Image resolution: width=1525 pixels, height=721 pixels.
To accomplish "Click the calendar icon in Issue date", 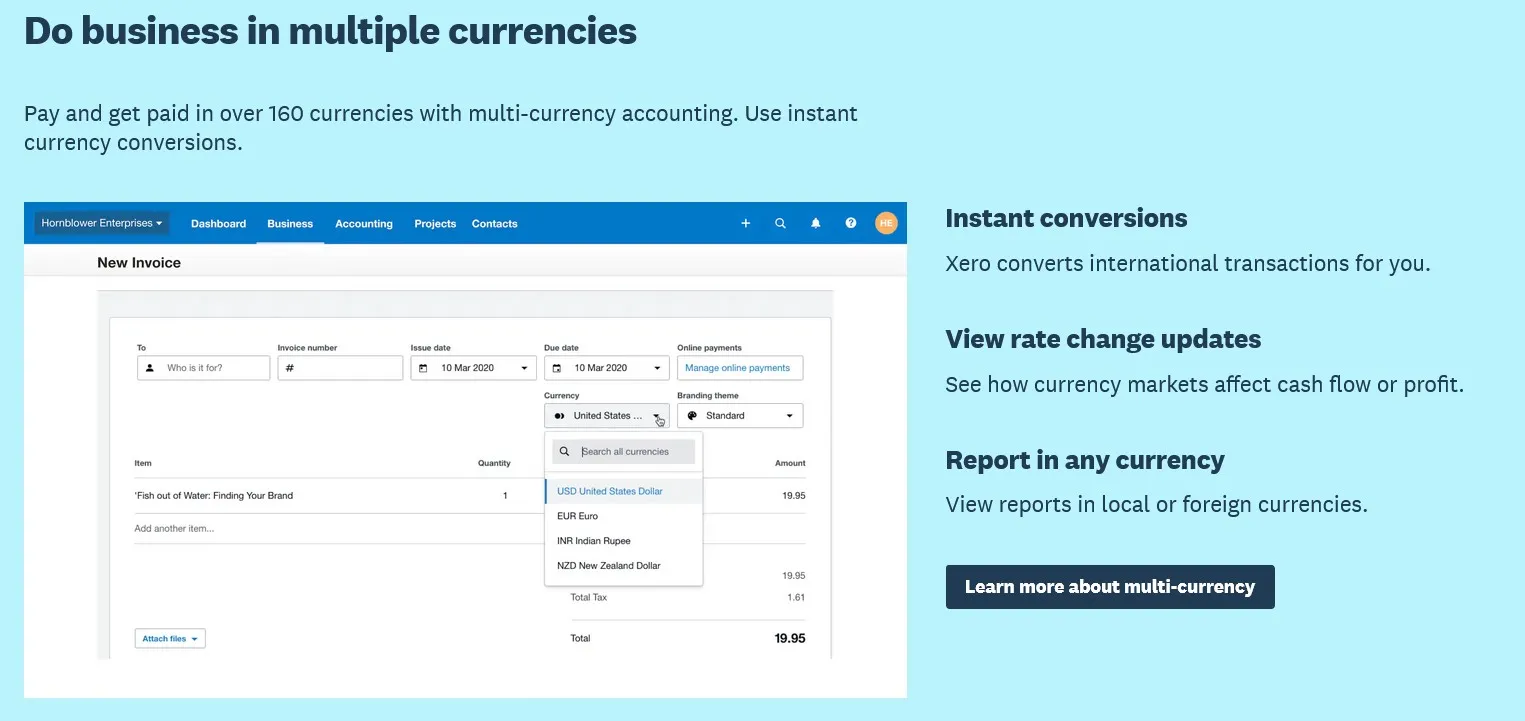I will pos(423,368).
